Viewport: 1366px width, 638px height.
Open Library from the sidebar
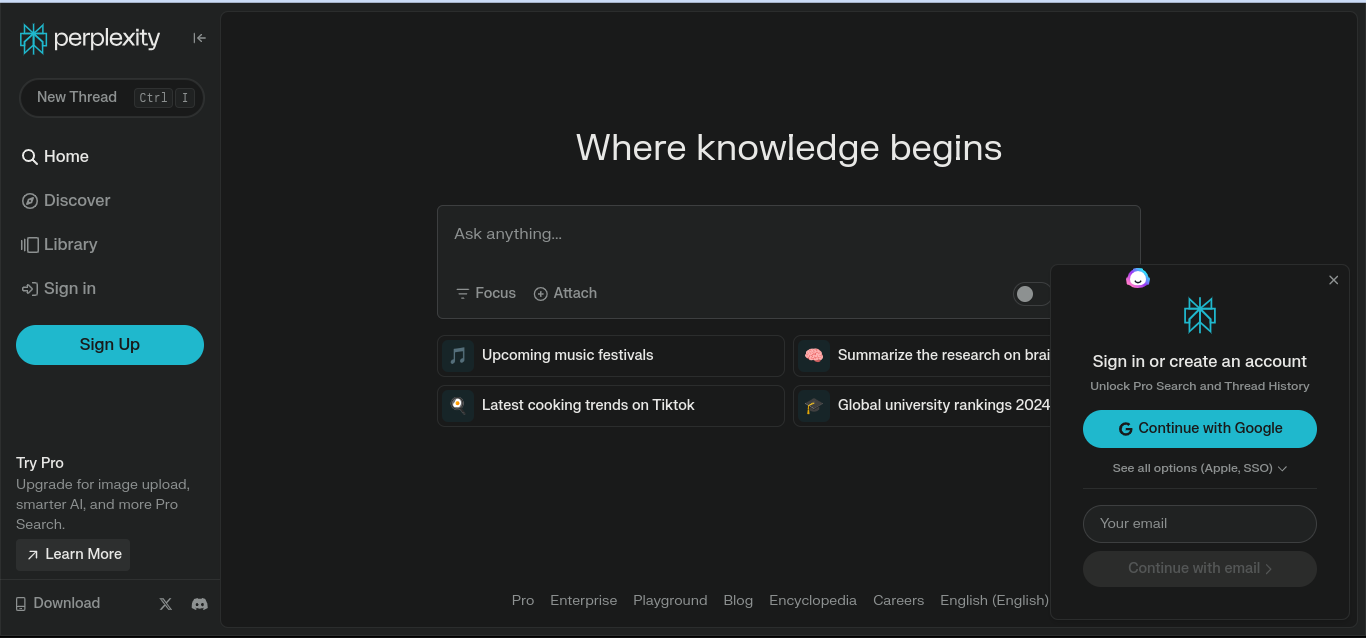pyautogui.click(x=59, y=244)
